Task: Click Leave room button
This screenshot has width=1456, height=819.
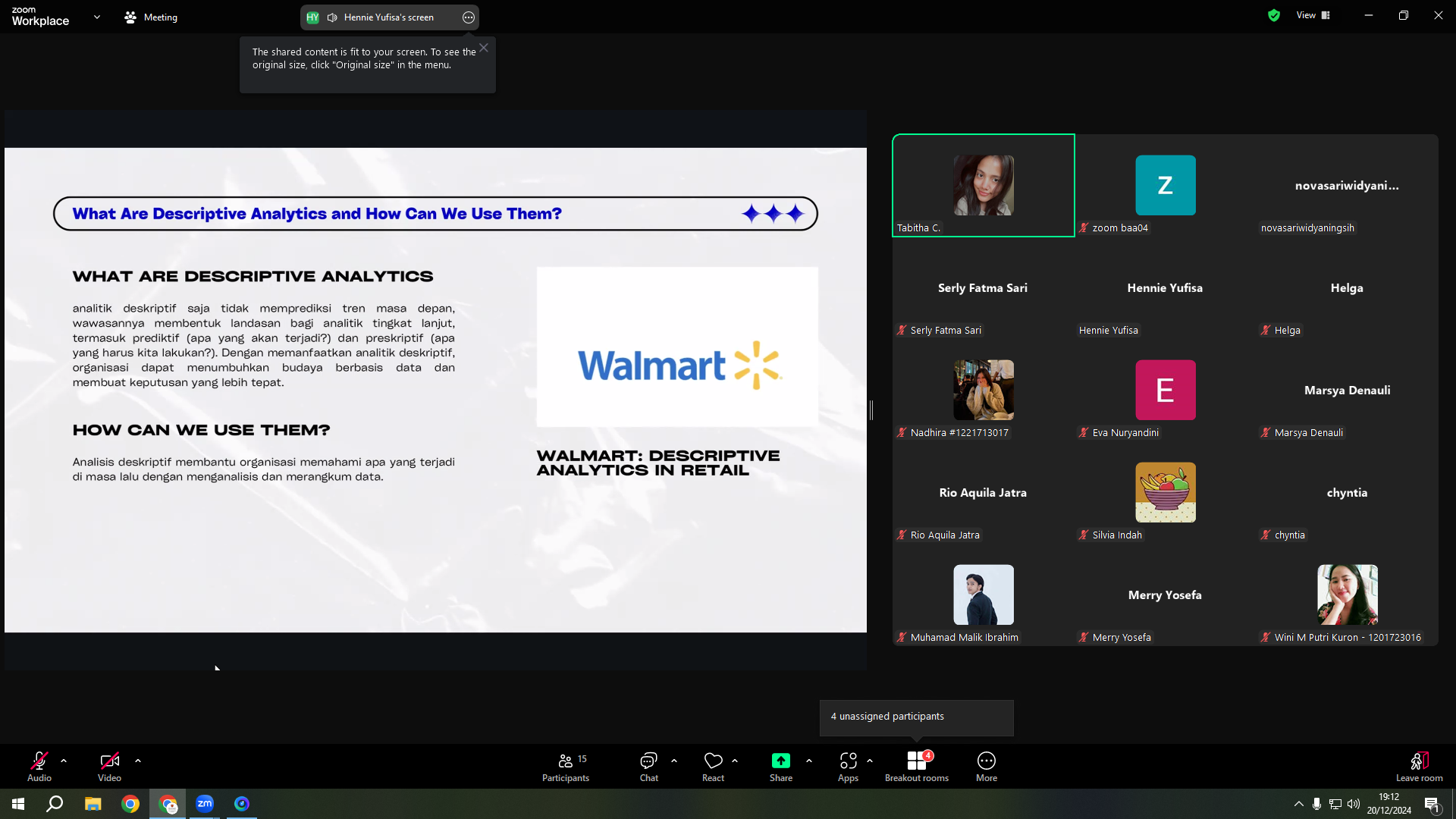Action: click(x=1420, y=766)
